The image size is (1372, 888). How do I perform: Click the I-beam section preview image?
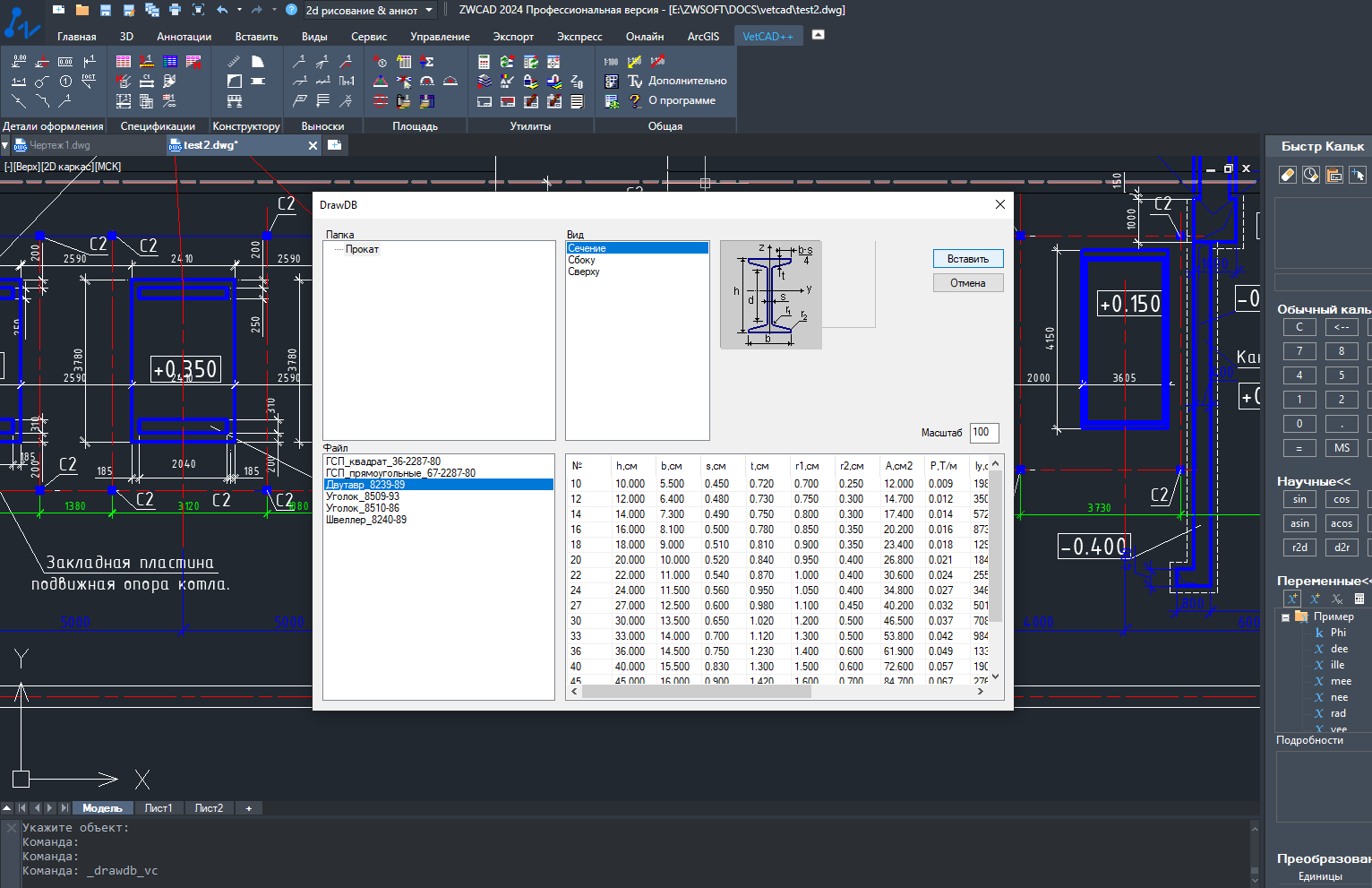(x=771, y=295)
